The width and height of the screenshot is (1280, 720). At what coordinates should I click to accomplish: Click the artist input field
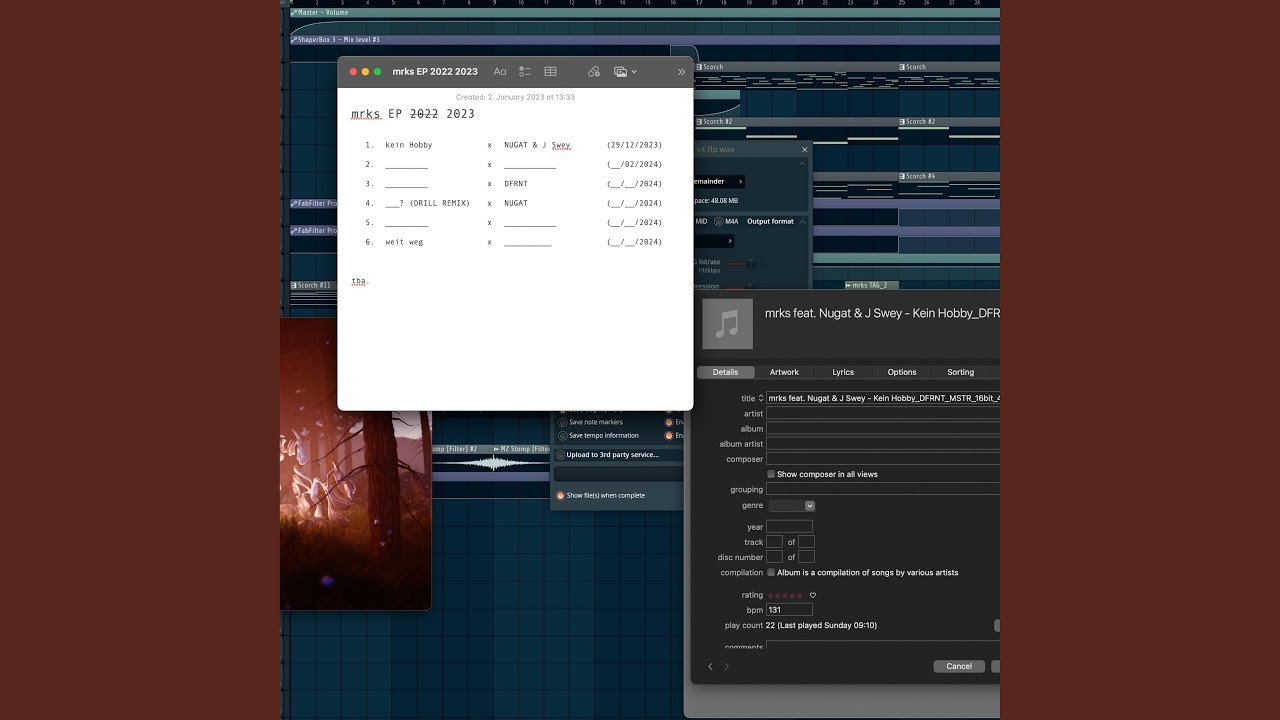click(883, 414)
